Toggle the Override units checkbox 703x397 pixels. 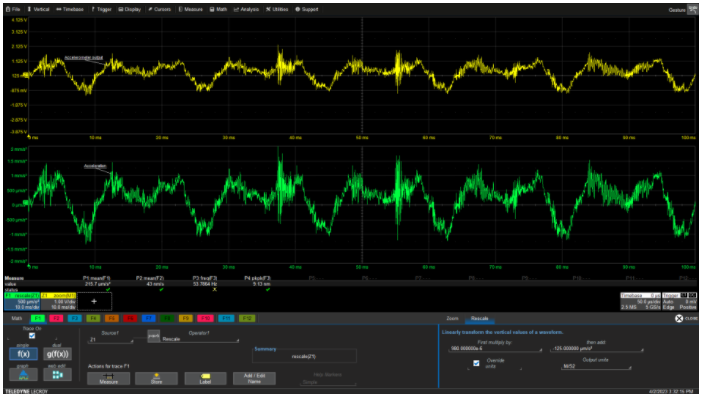tap(476, 363)
